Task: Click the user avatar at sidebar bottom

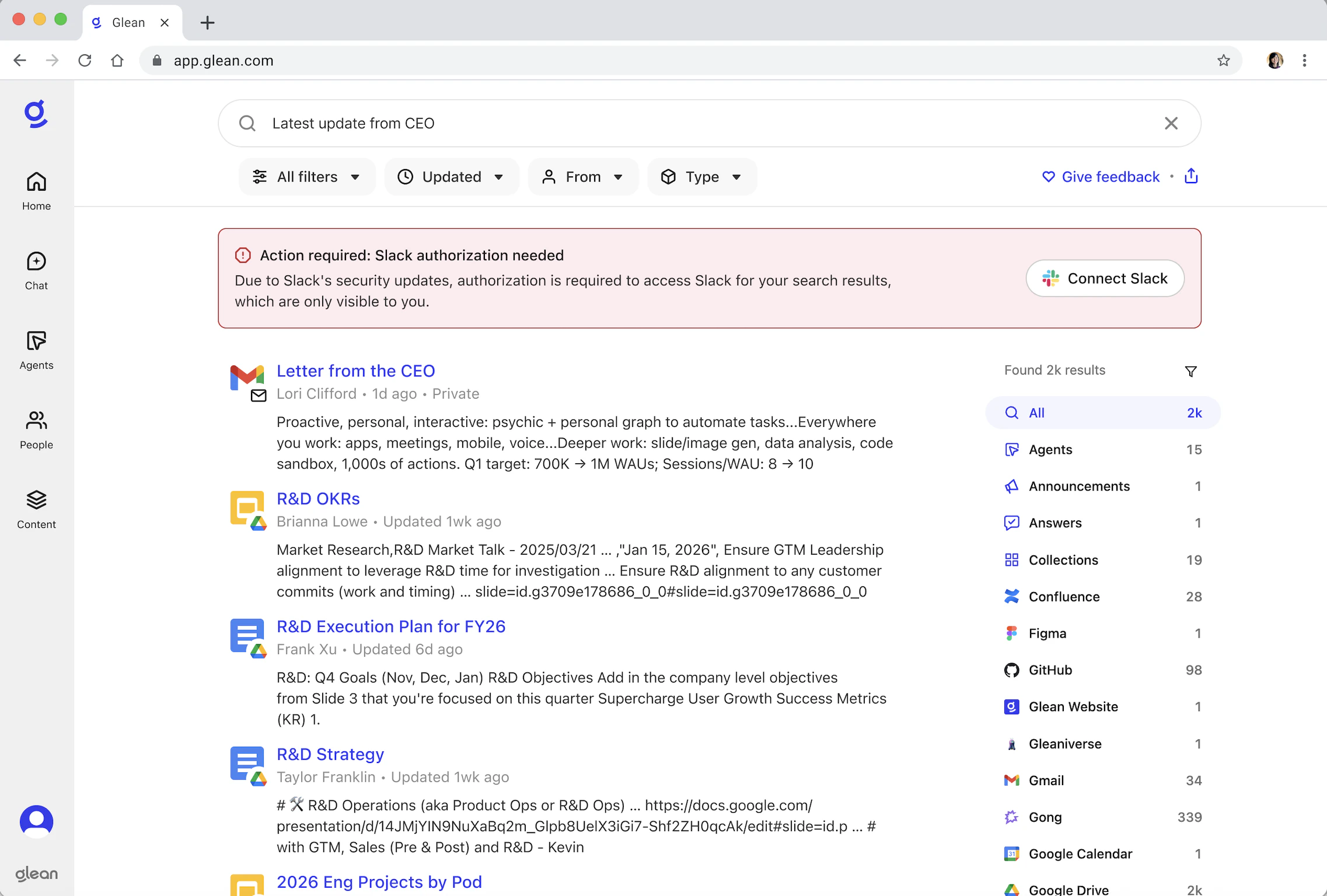Action: (x=36, y=821)
